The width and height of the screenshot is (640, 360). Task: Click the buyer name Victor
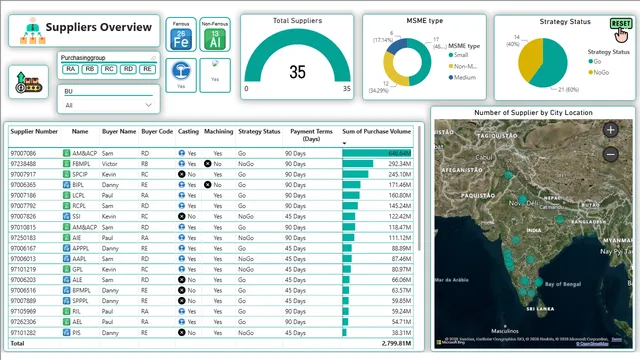point(109,164)
